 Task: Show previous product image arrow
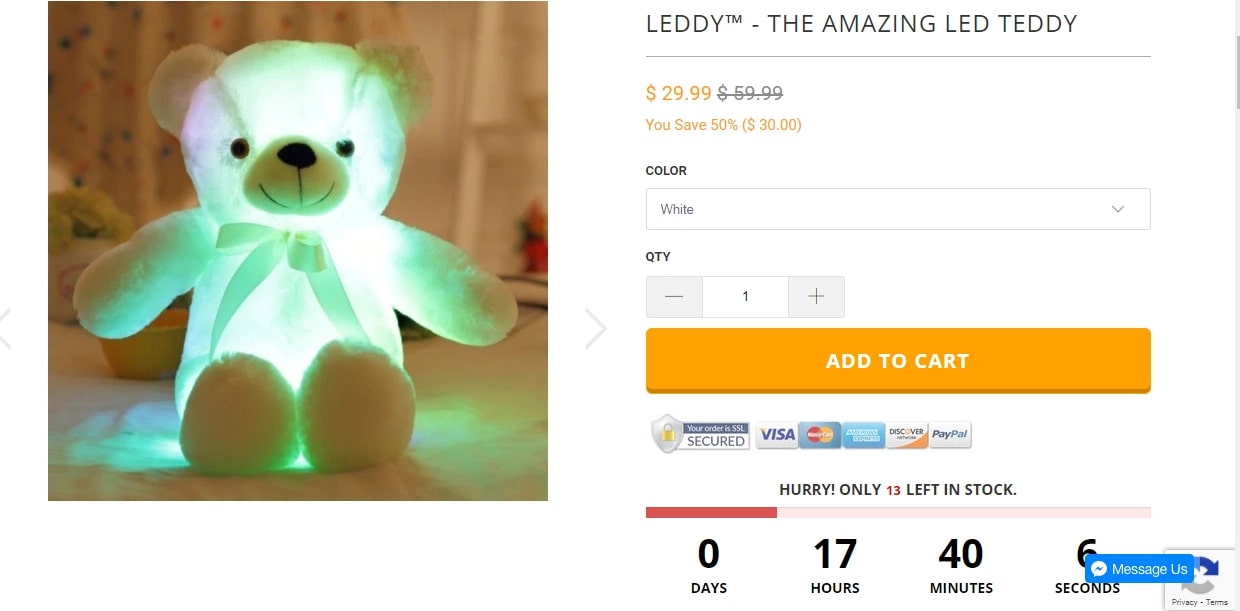[x=4, y=328]
